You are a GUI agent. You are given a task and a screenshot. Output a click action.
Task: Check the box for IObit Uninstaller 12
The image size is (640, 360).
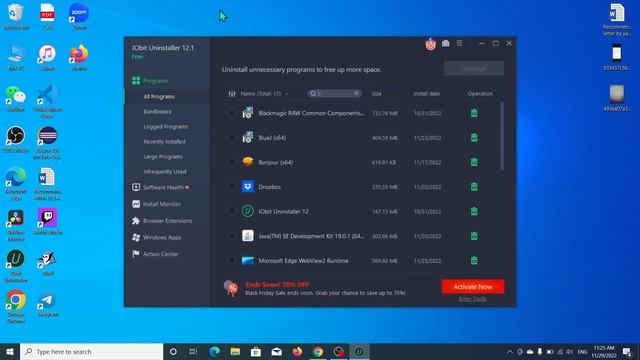(232, 211)
